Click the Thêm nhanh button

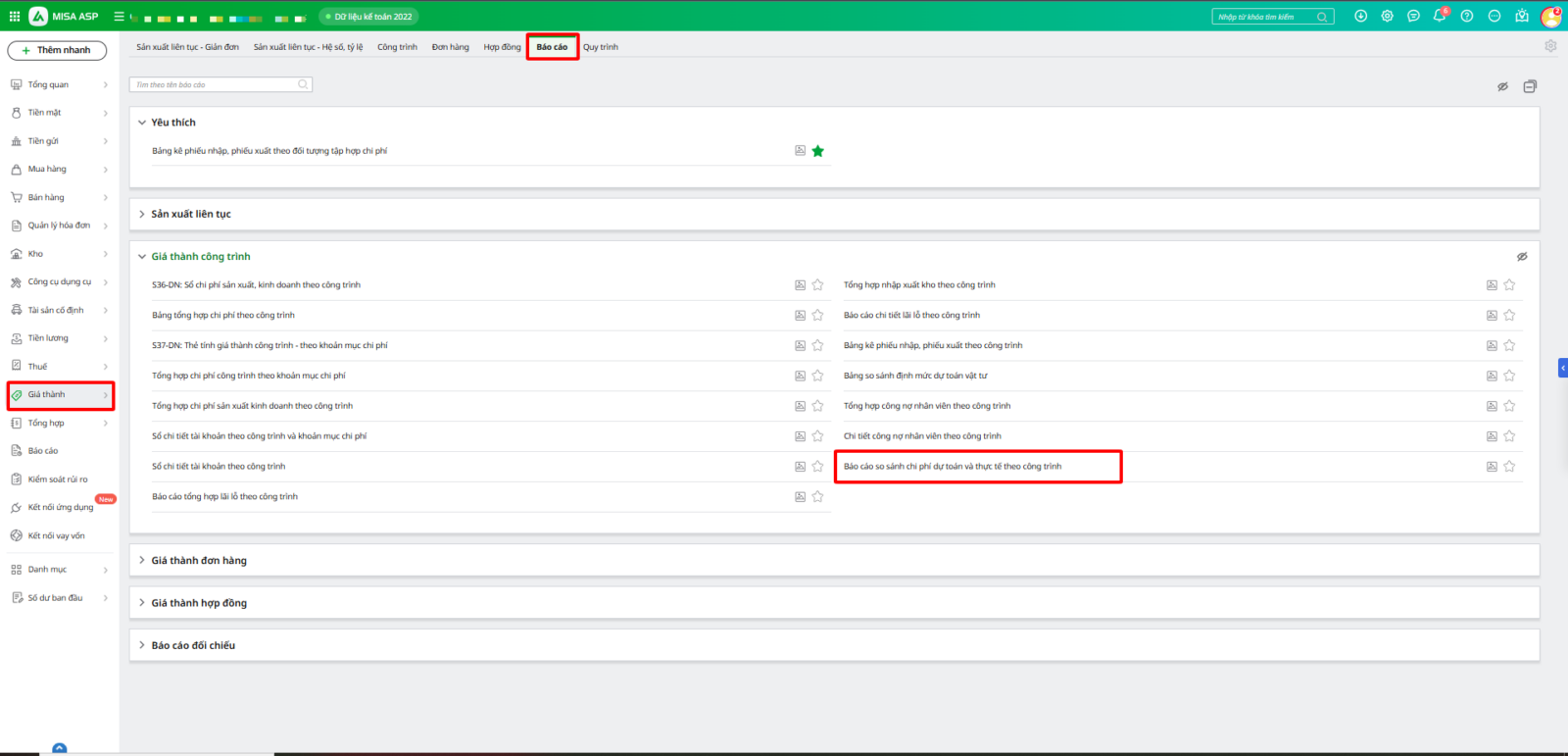pyautogui.click(x=57, y=50)
